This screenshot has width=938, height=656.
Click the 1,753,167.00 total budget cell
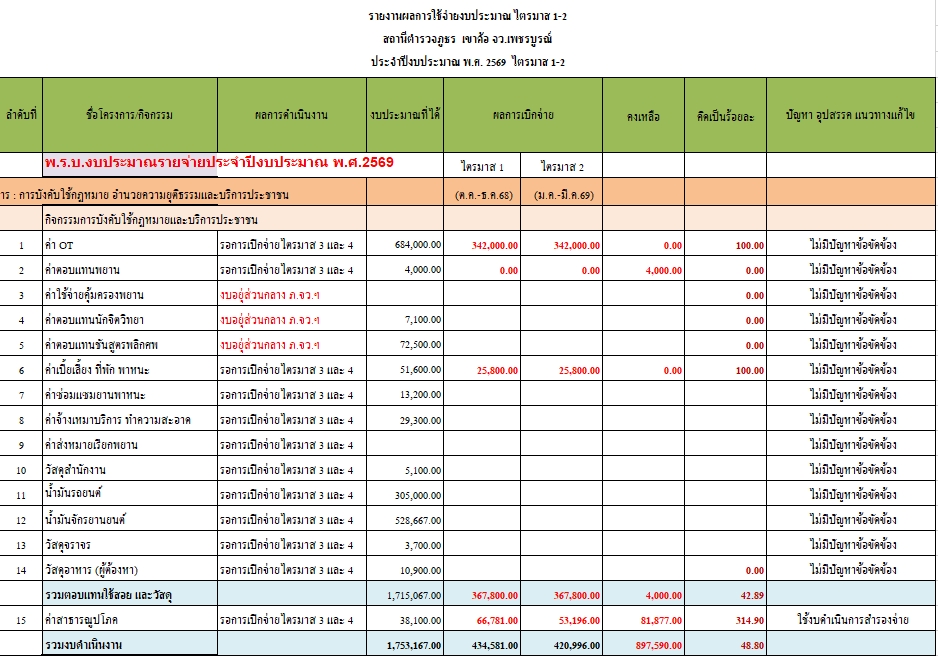[405, 645]
